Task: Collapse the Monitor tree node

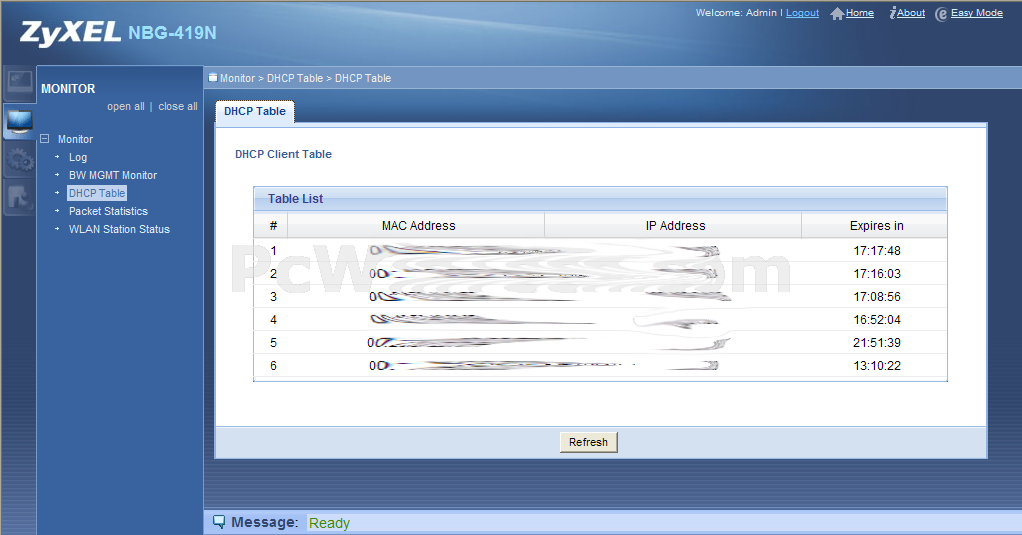Action: coord(44,139)
